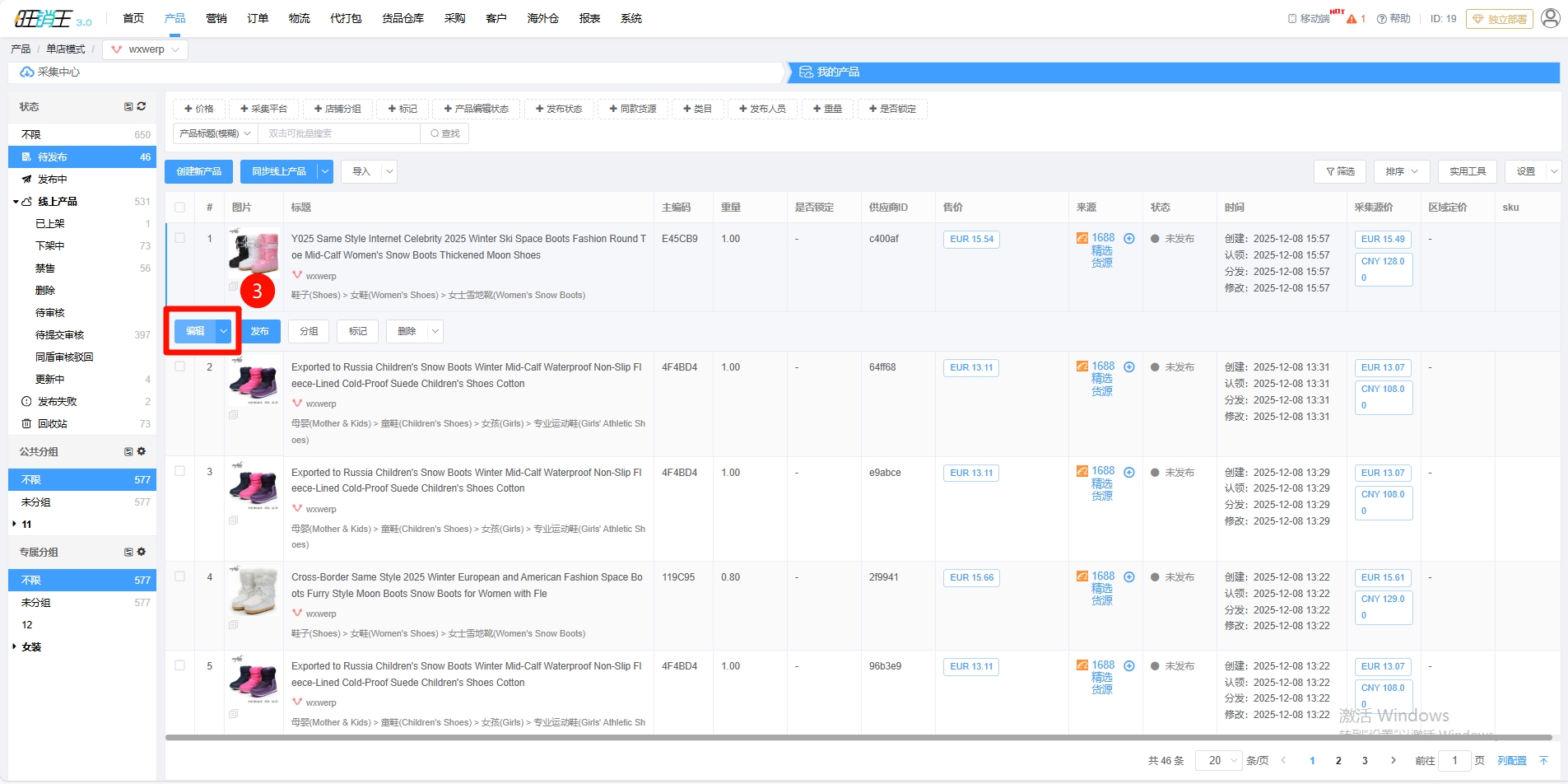Click the product title search field
The width and height of the screenshot is (1568, 784).
pos(339,133)
